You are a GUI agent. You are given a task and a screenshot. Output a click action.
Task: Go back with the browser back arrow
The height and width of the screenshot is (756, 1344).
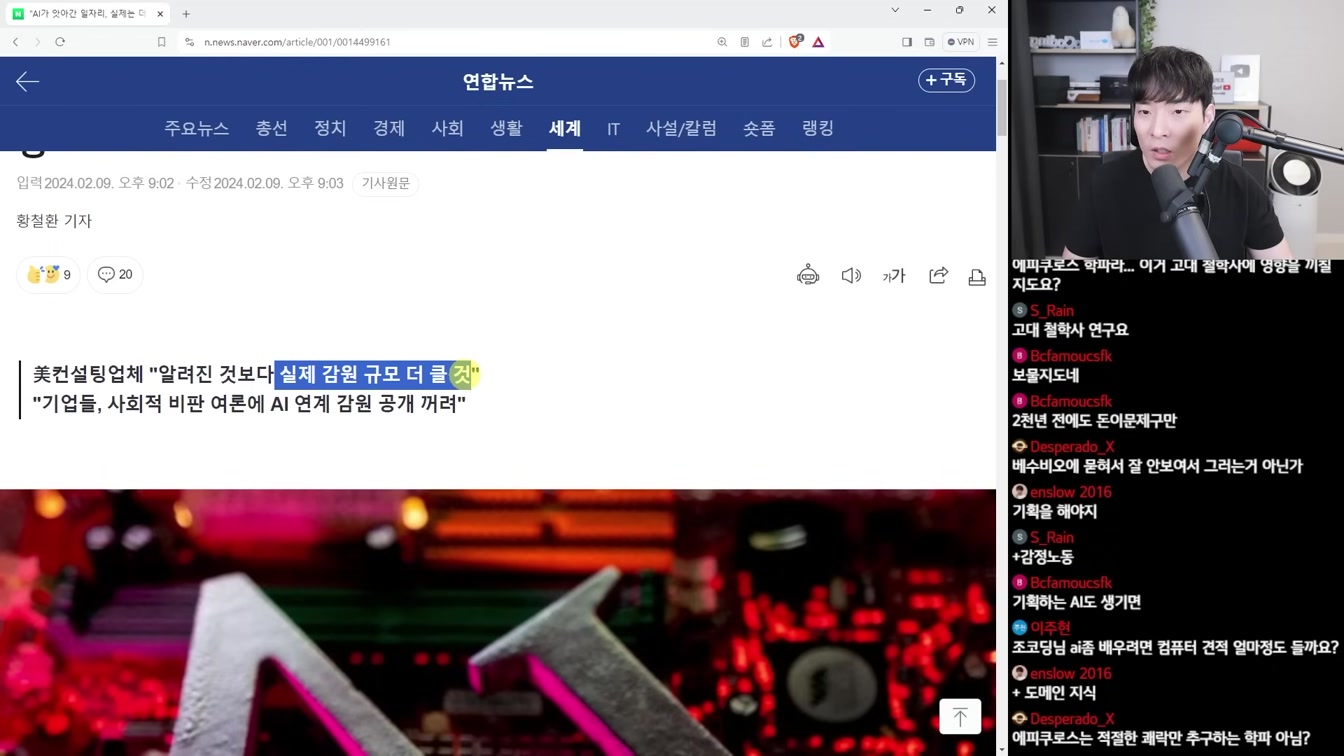coord(15,42)
